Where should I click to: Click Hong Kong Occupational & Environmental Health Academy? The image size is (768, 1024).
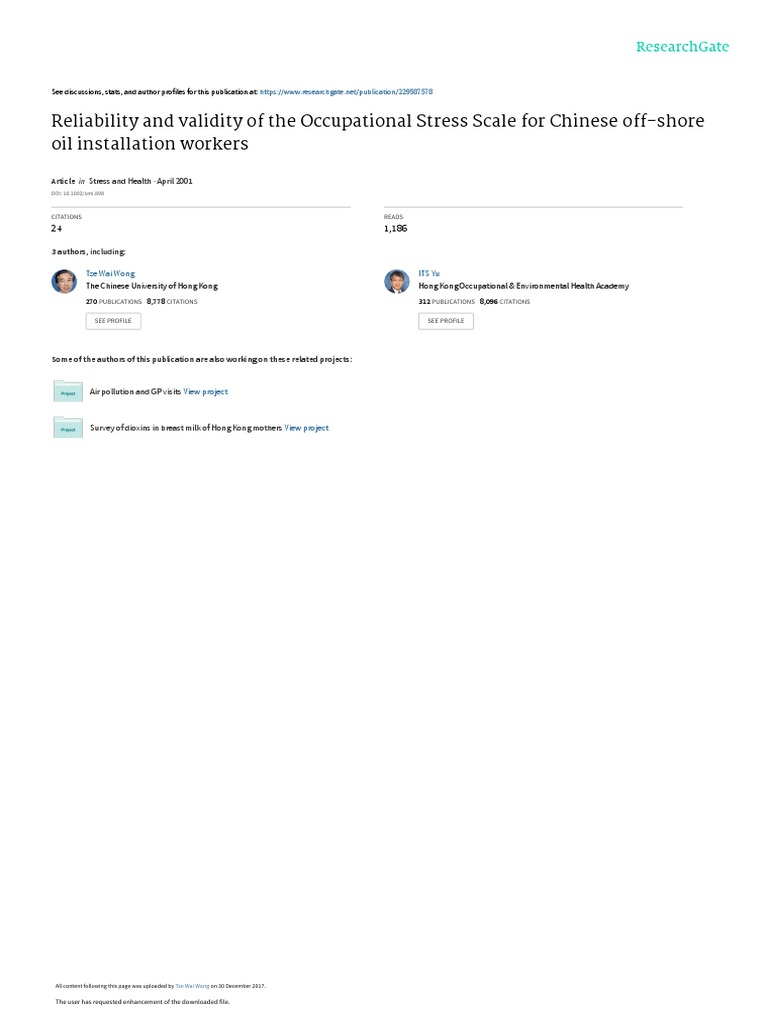(523, 286)
